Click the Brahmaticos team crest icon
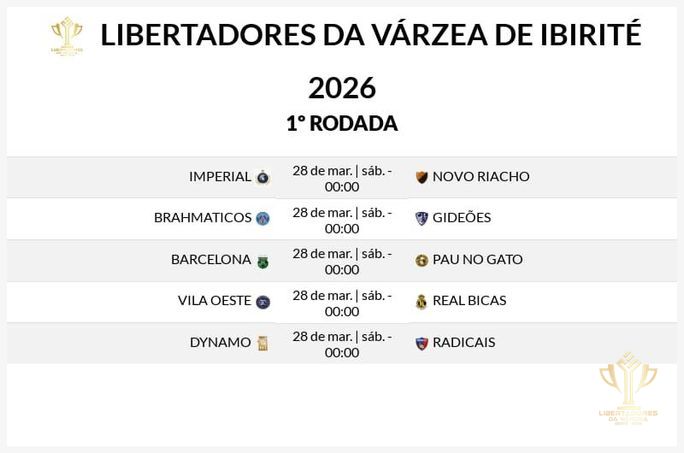This screenshot has width=684, height=453. [263, 218]
